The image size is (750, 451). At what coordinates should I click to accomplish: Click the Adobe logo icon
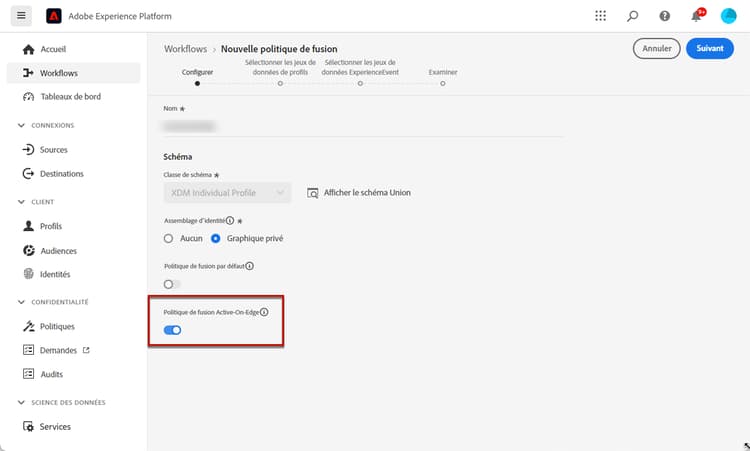coord(54,16)
